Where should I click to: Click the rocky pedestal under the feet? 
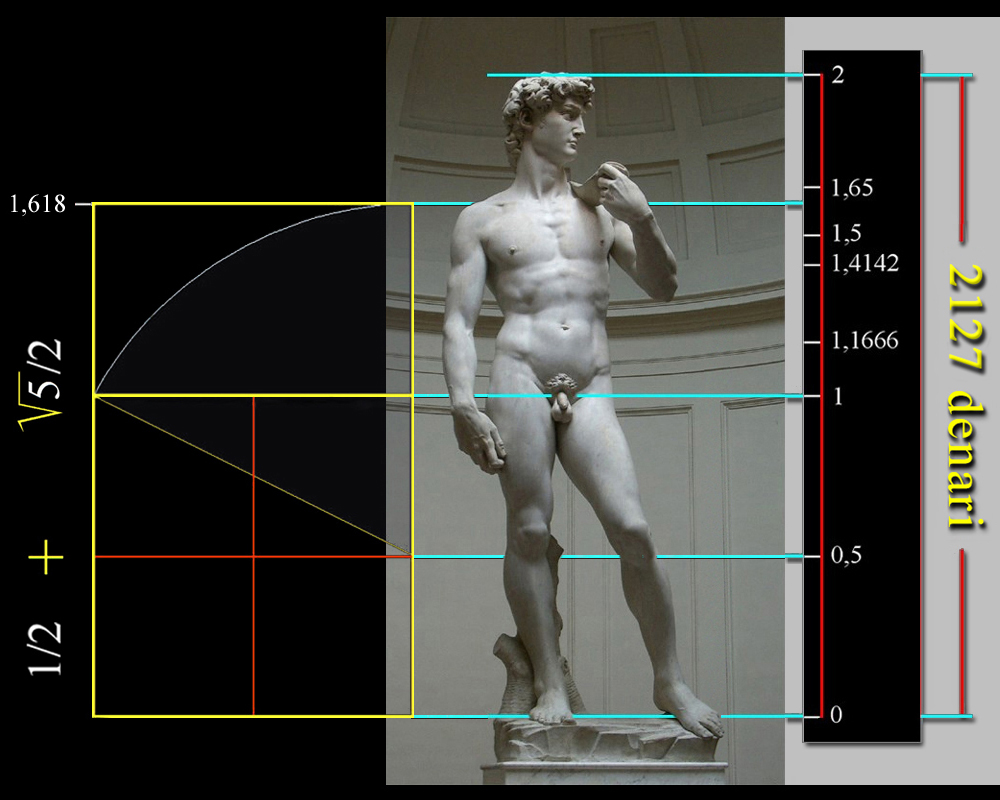click(x=600, y=742)
